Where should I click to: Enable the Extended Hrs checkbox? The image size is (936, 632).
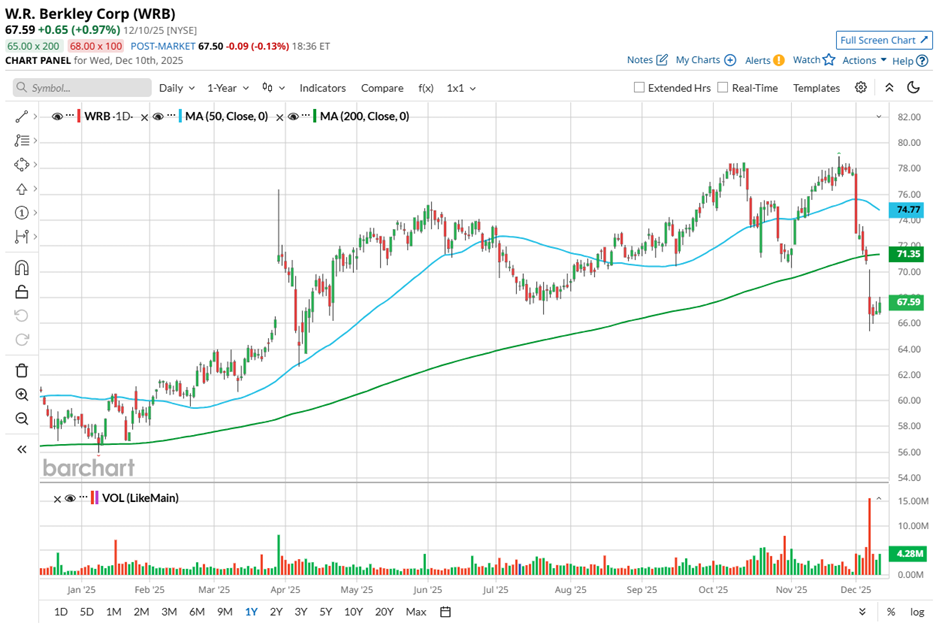tap(640, 88)
